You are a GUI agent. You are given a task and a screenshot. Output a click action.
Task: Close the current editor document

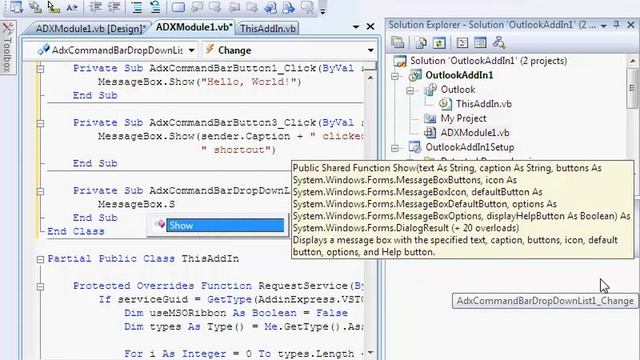click(370, 27)
